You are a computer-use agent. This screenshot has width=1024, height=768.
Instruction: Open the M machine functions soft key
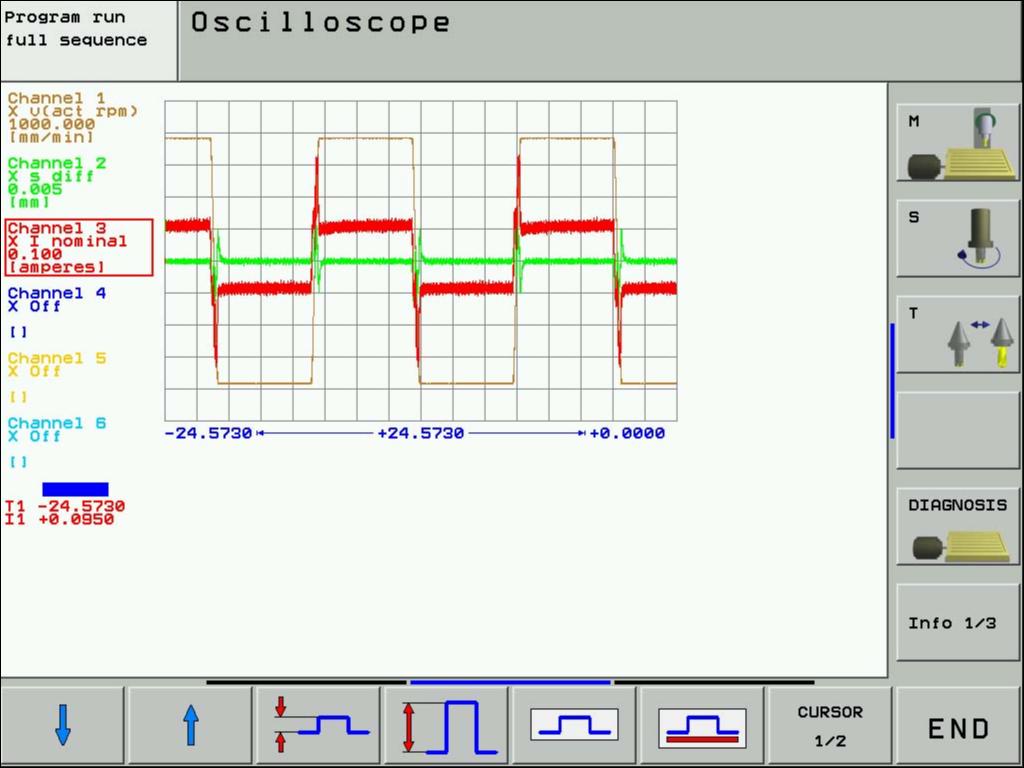tap(957, 144)
